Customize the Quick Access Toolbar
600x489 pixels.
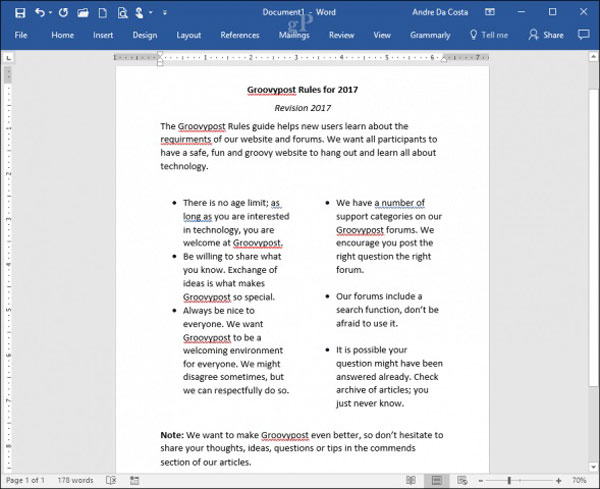pos(165,13)
